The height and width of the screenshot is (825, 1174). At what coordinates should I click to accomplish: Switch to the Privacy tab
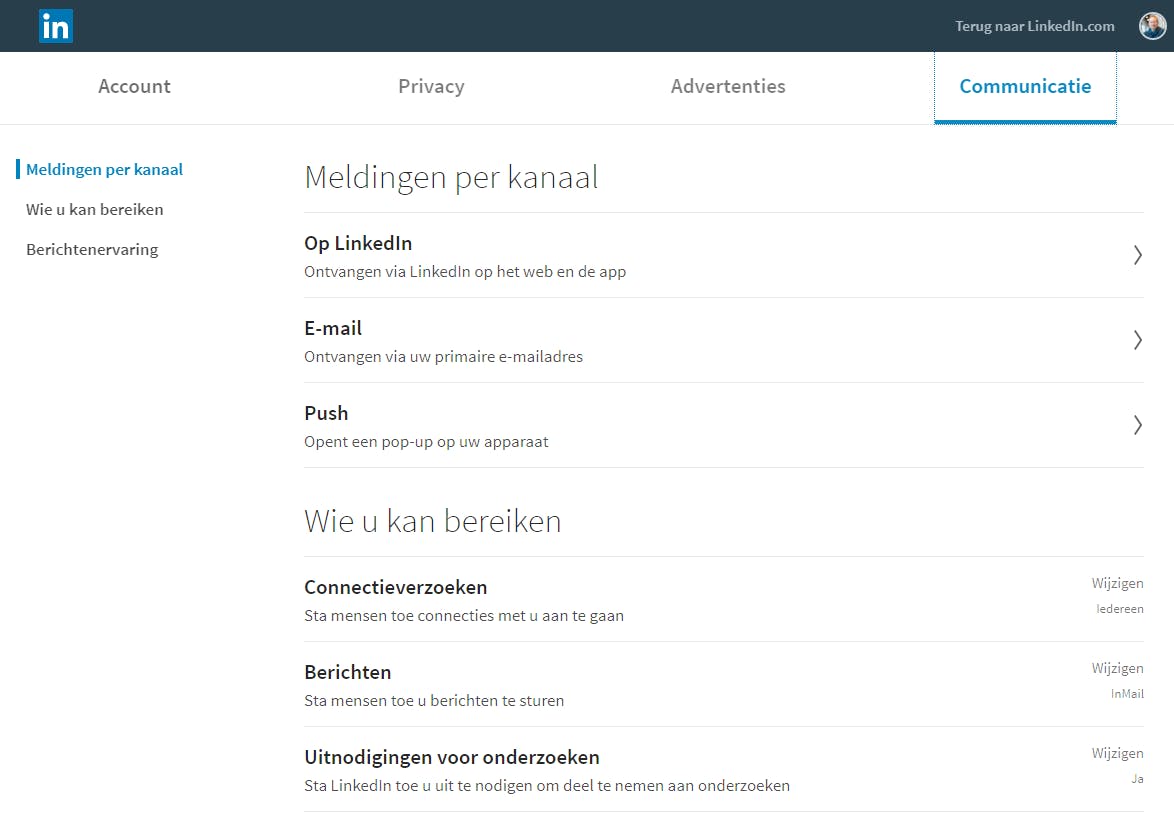431,86
